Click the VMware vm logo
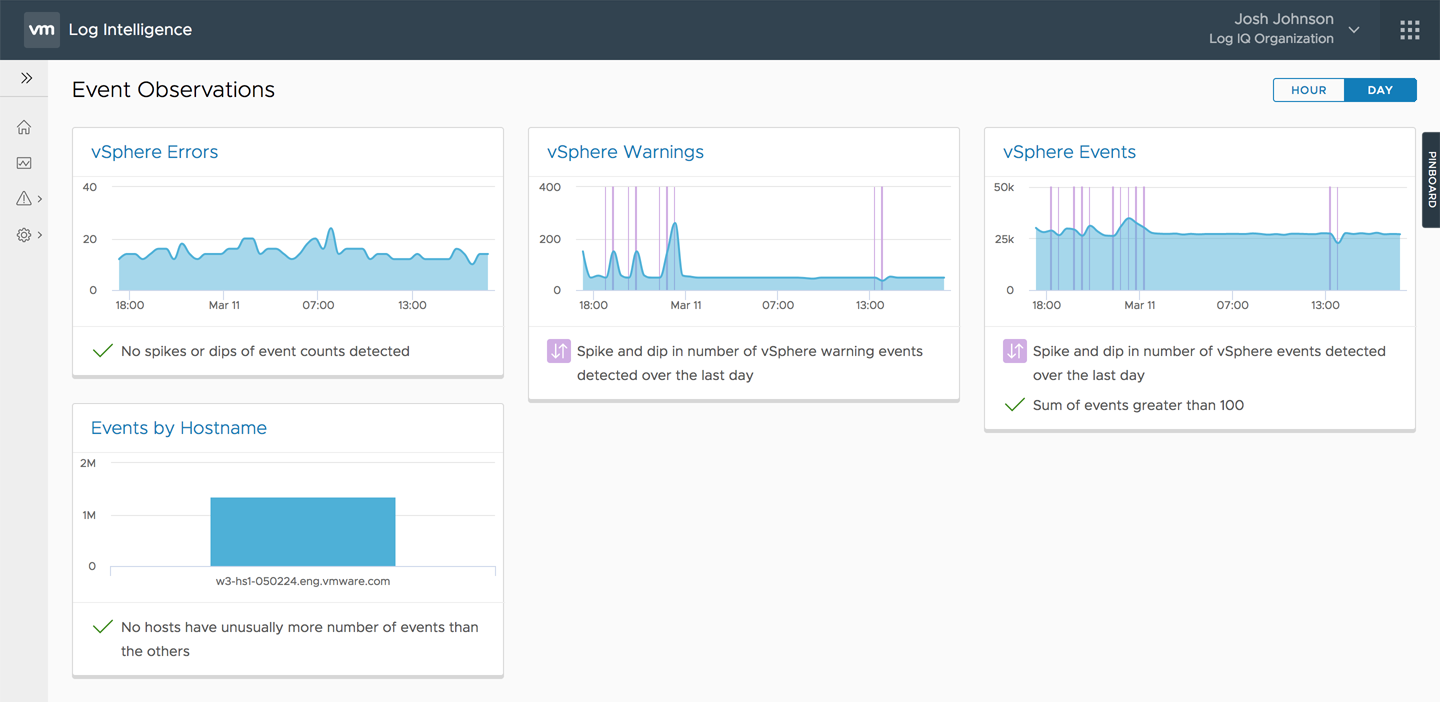This screenshot has height=702, width=1440. [x=41, y=30]
